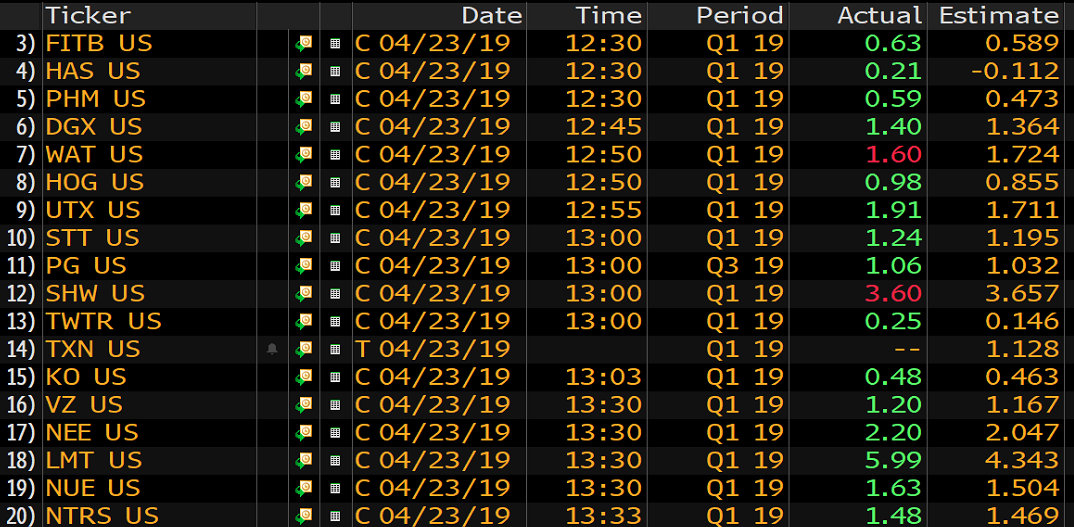This screenshot has width=1074, height=527.
Task: Select the TXN US ticker
Action: tap(92, 349)
